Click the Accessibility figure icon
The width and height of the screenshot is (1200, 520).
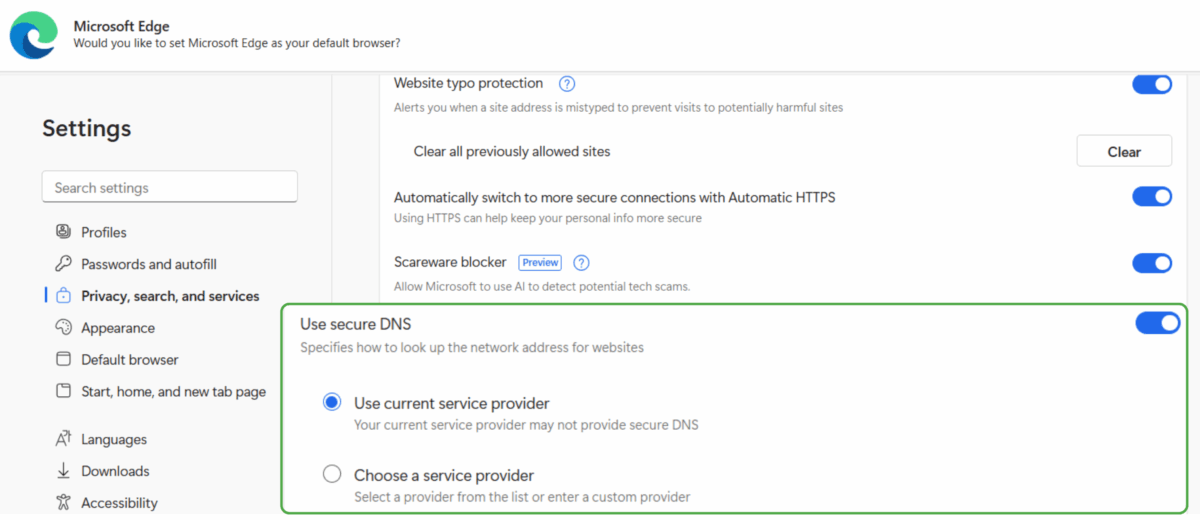63,503
